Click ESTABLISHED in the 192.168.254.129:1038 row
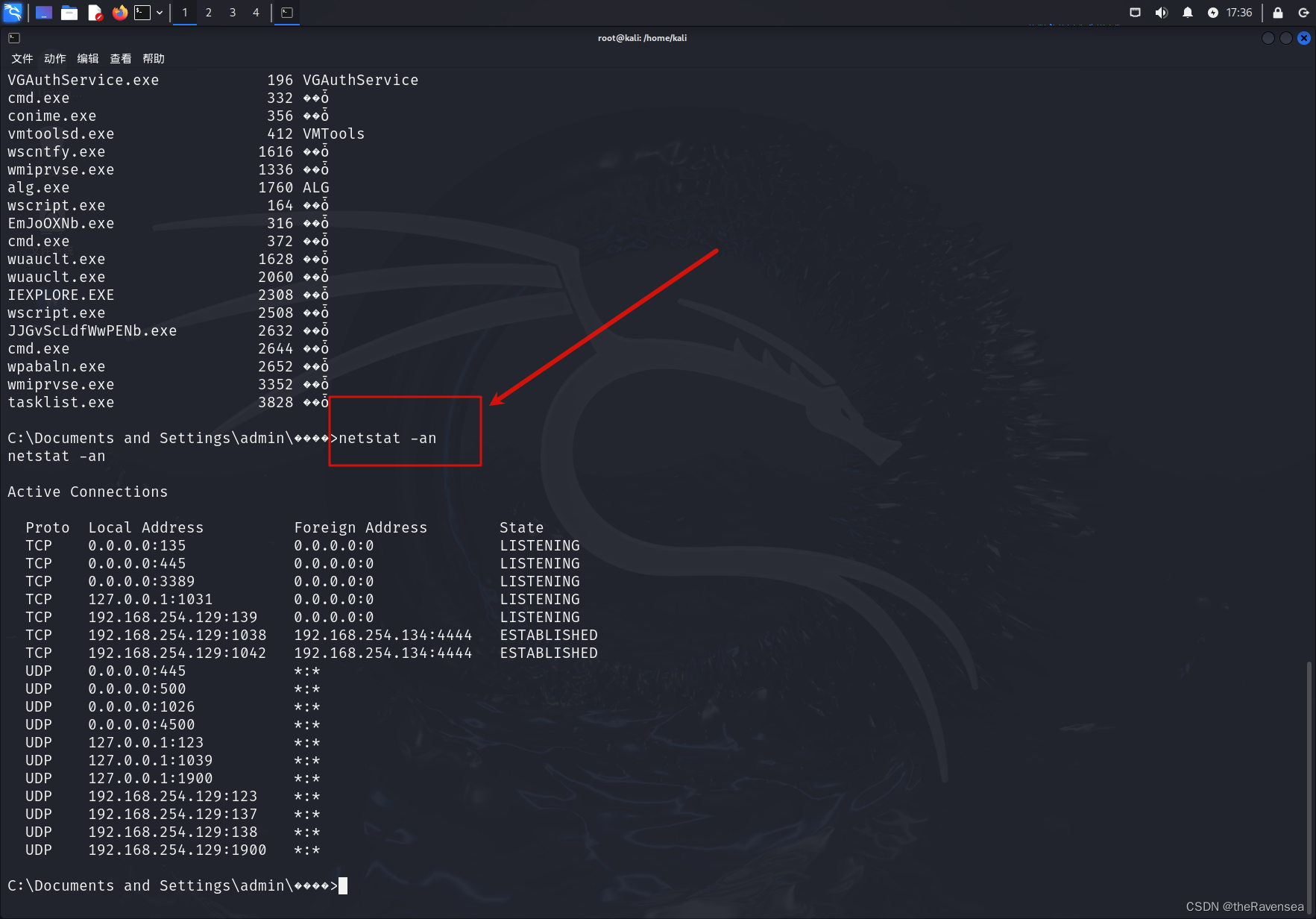Screen dimensions: 1316x919 549,635
